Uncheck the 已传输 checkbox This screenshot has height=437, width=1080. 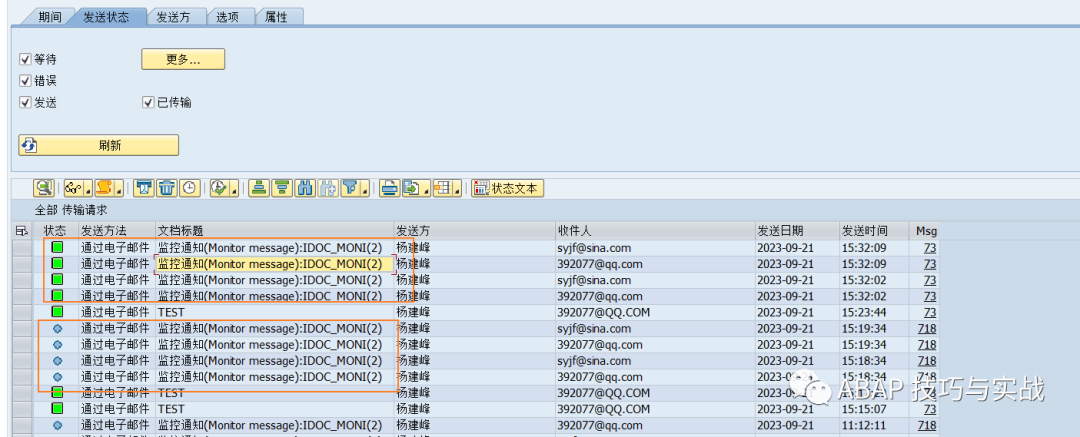pyautogui.click(x=148, y=102)
